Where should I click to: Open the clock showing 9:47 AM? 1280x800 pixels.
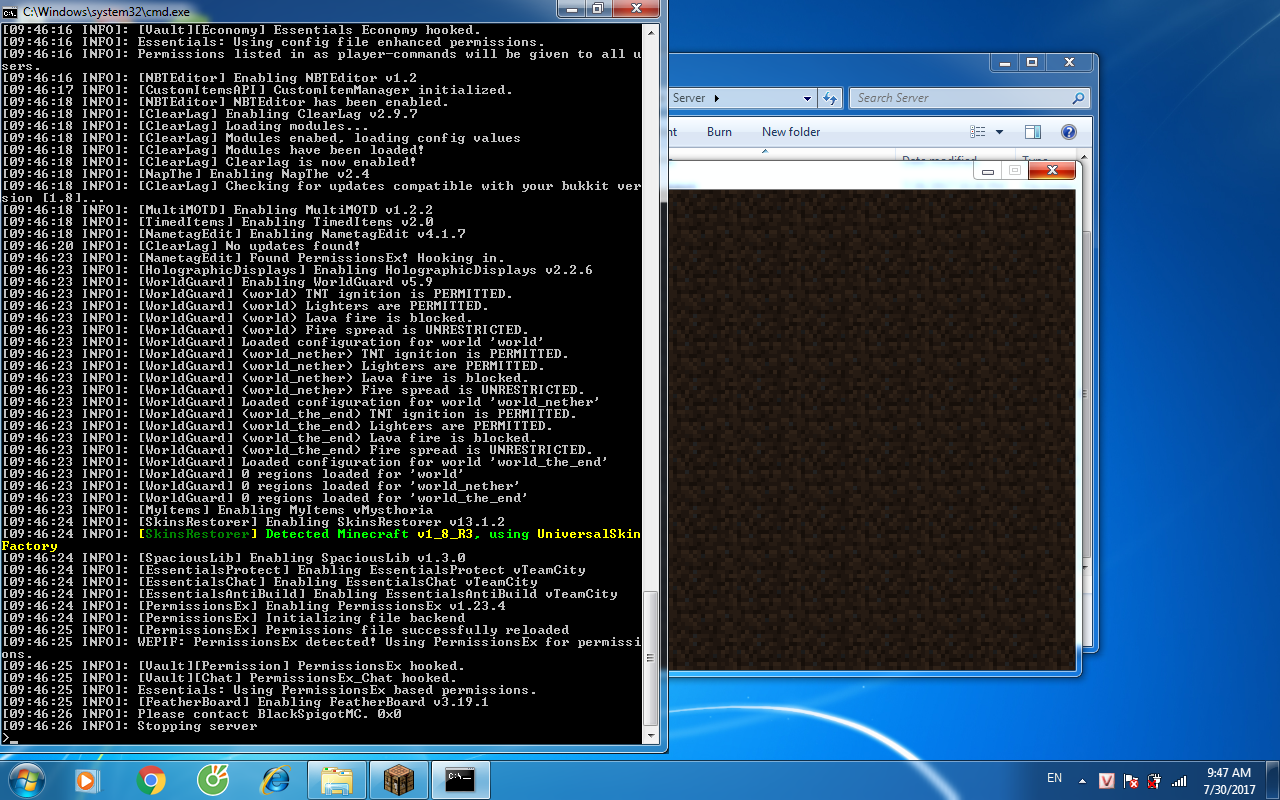(x=1229, y=780)
